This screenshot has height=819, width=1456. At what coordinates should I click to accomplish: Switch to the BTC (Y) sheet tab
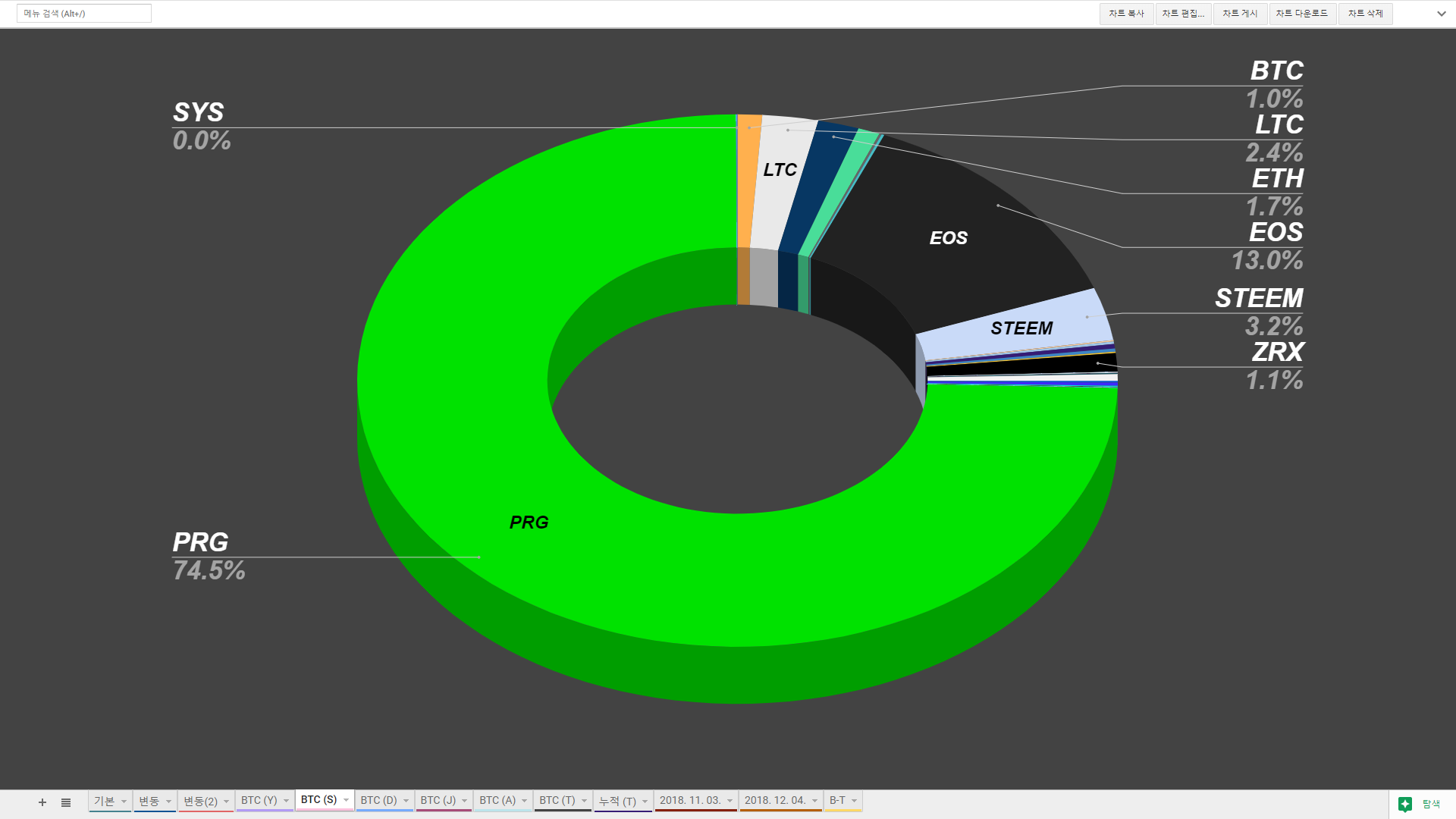[259, 801]
